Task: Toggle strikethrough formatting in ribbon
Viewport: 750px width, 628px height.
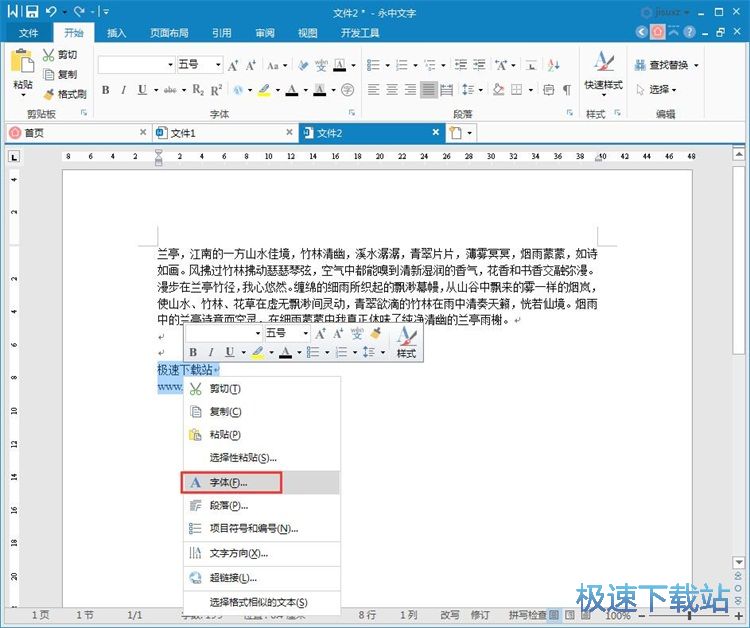Action: pyautogui.click(x=170, y=90)
